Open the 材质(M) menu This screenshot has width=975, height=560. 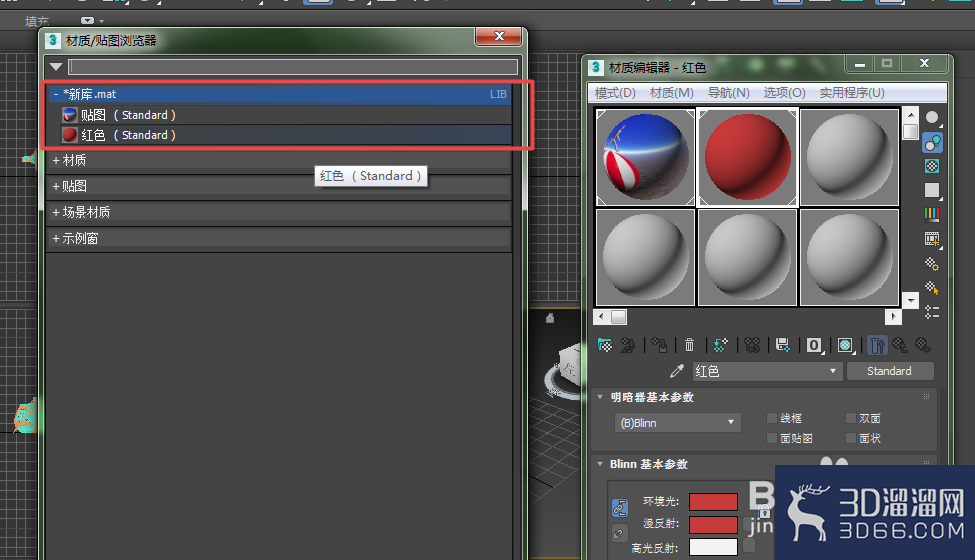[x=672, y=93]
